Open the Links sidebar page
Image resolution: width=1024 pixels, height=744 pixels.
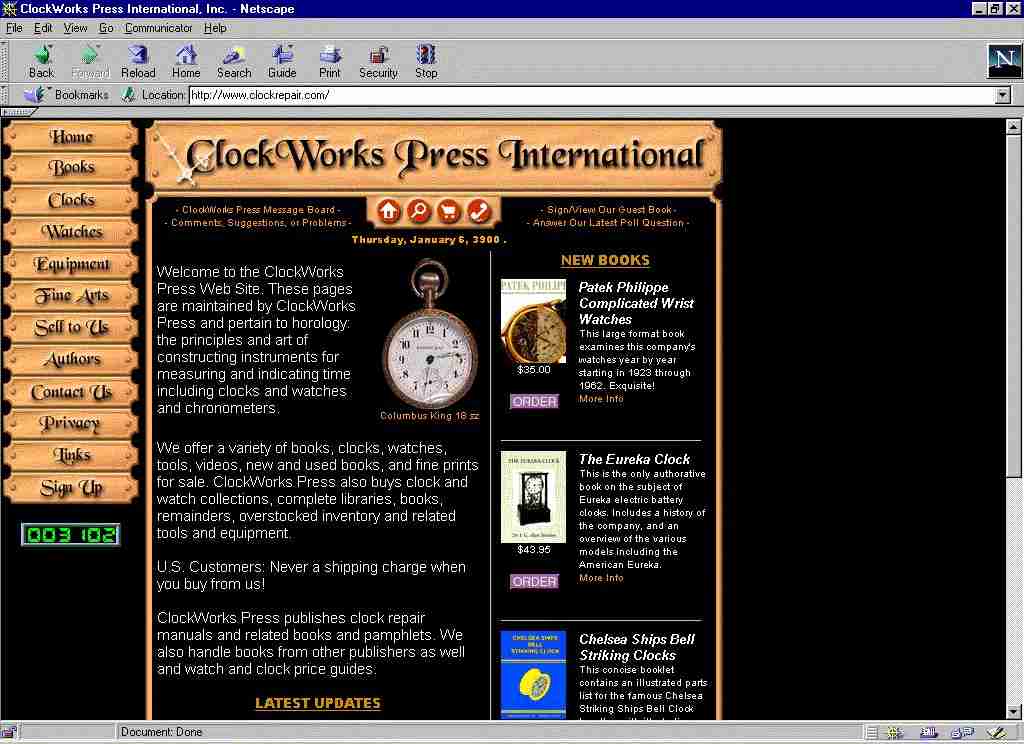tap(71, 455)
